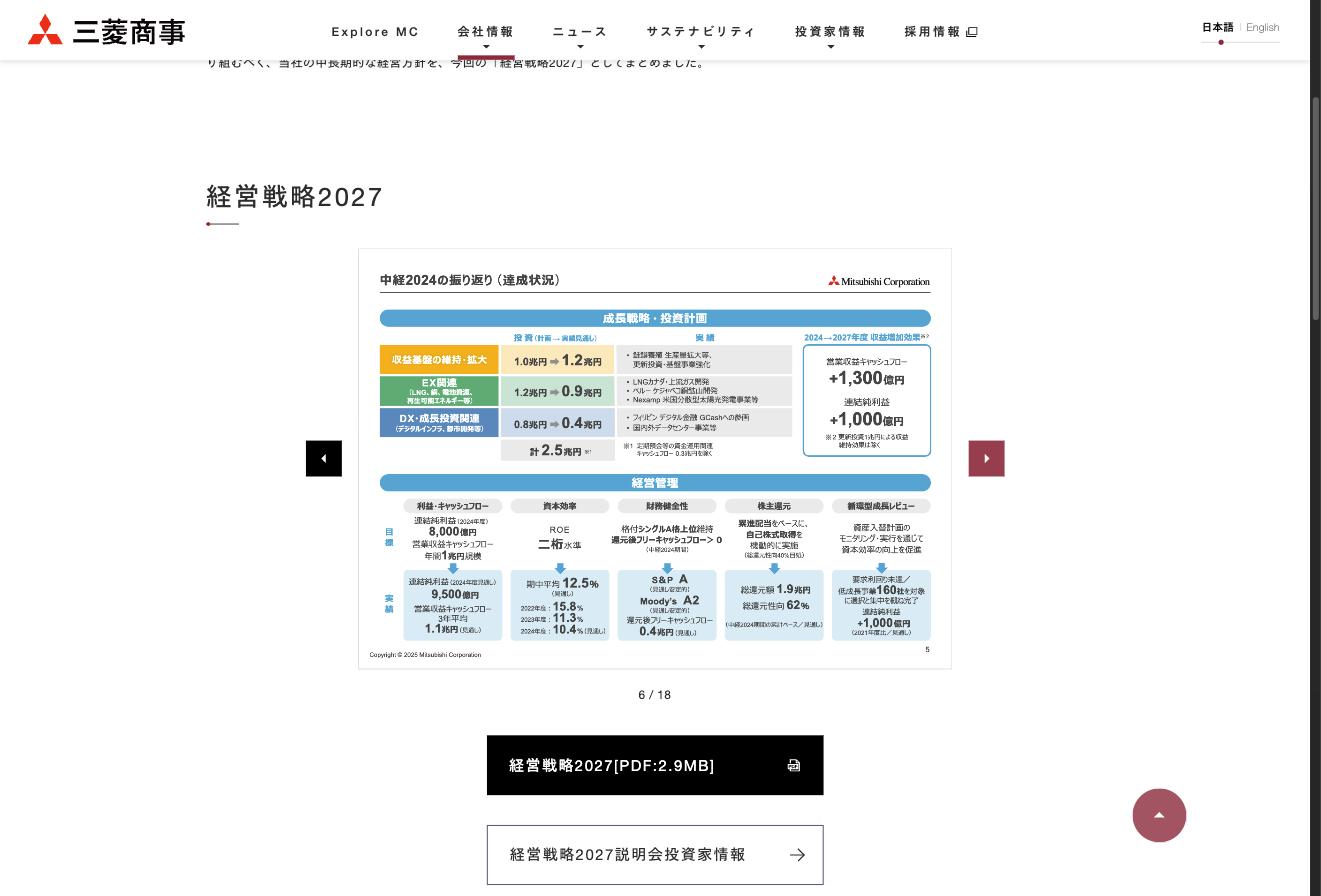This screenshot has width=1321, height=896.
Task: Download 経営戦略2027 PDF button
Action: point(655,766)
